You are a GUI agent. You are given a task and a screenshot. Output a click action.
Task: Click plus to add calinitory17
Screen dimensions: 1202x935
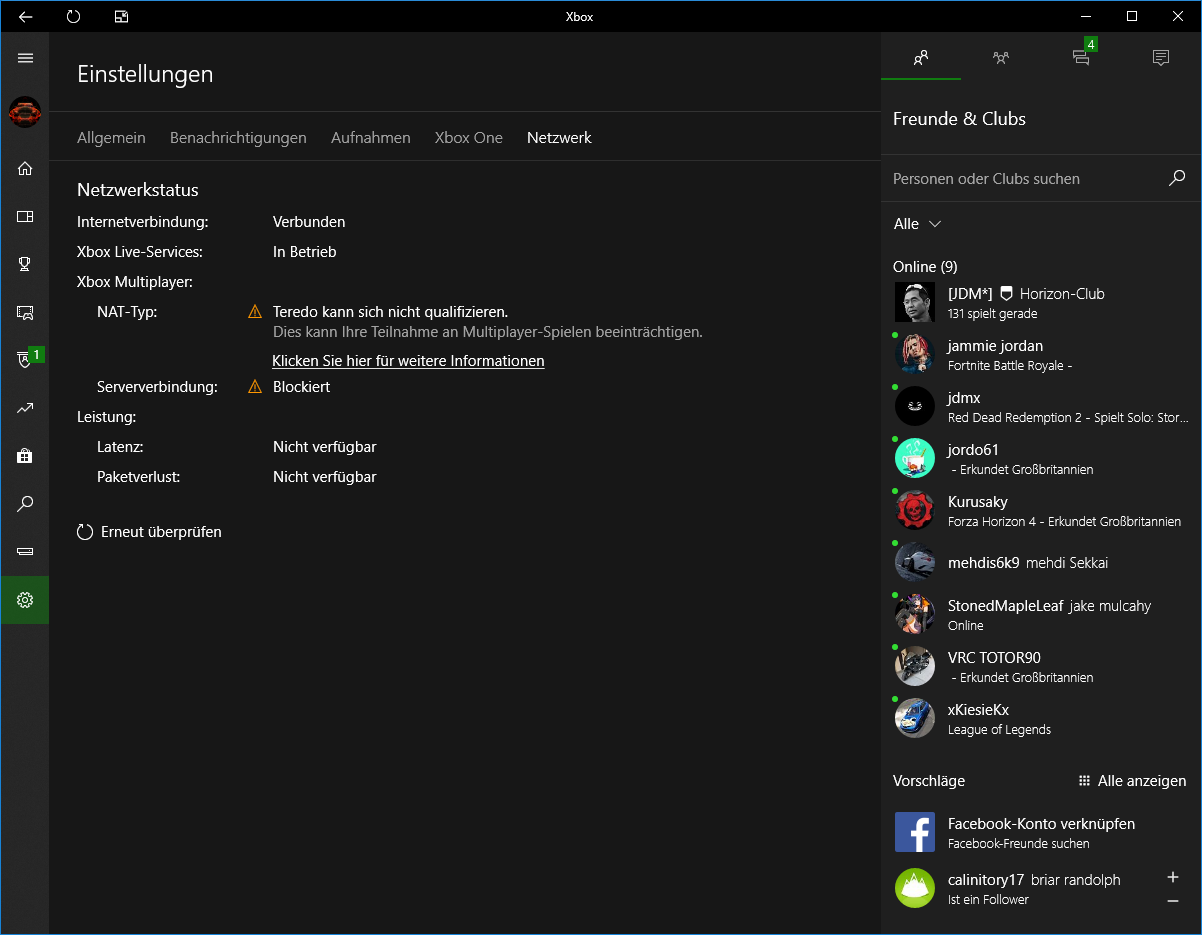click(1173, 878)
